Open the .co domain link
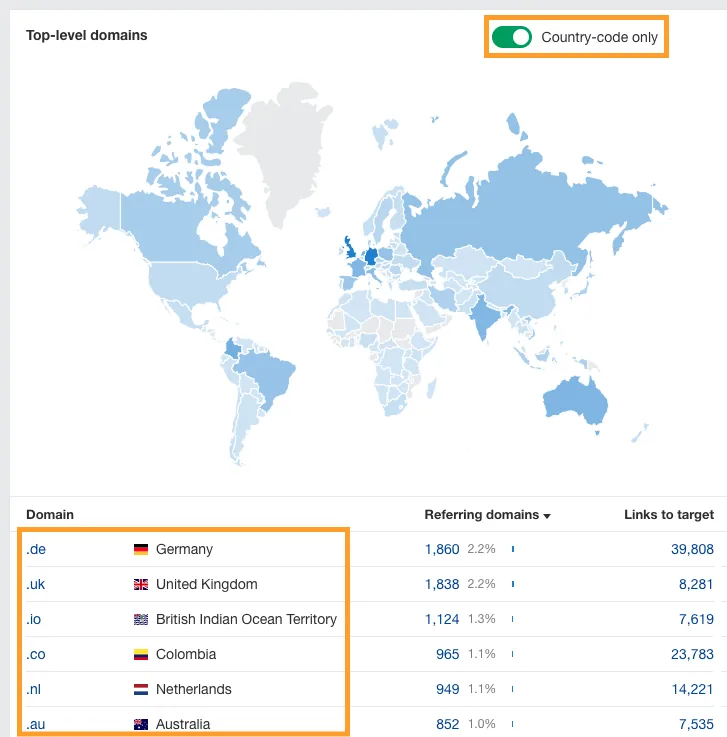The image size is (727, 737). (36, 654)
